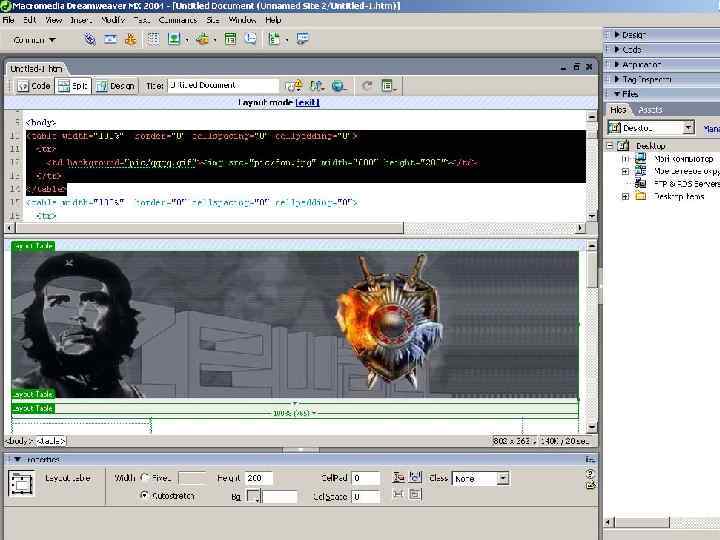Click the green Layout Table tab above the image
The width and height of the screenshot is (720, 540).
pos(33,246)
